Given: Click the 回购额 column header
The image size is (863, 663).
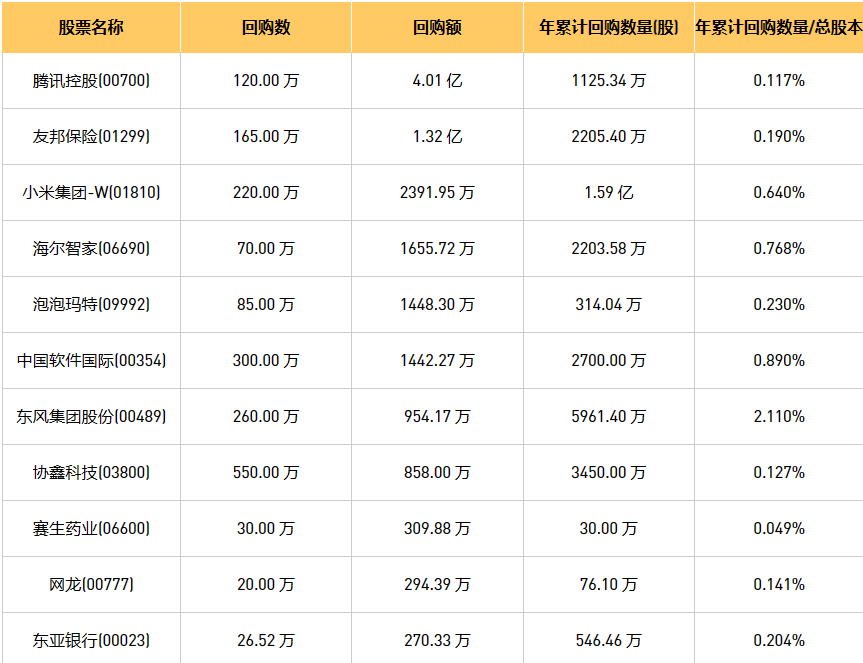Looking at the screenshot, I should 437,27.
